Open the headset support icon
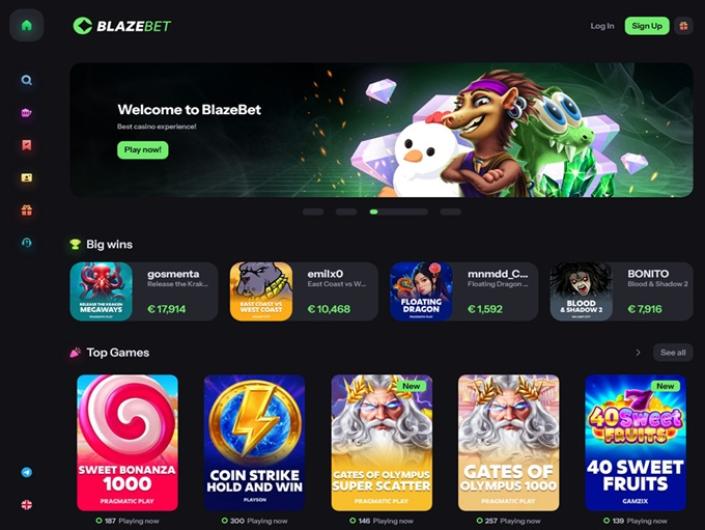 27,243
